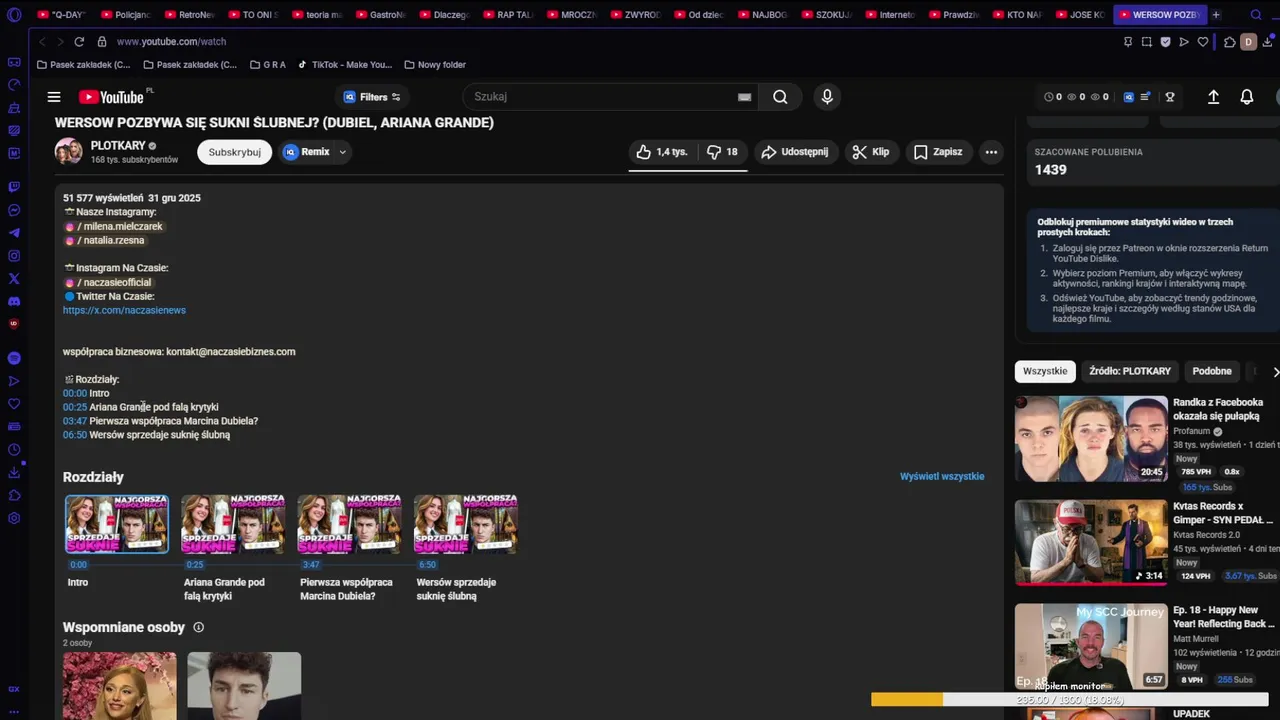Jump to 06:50 timestamp in description
The image size is (1280, 720).
coord(75,435)
